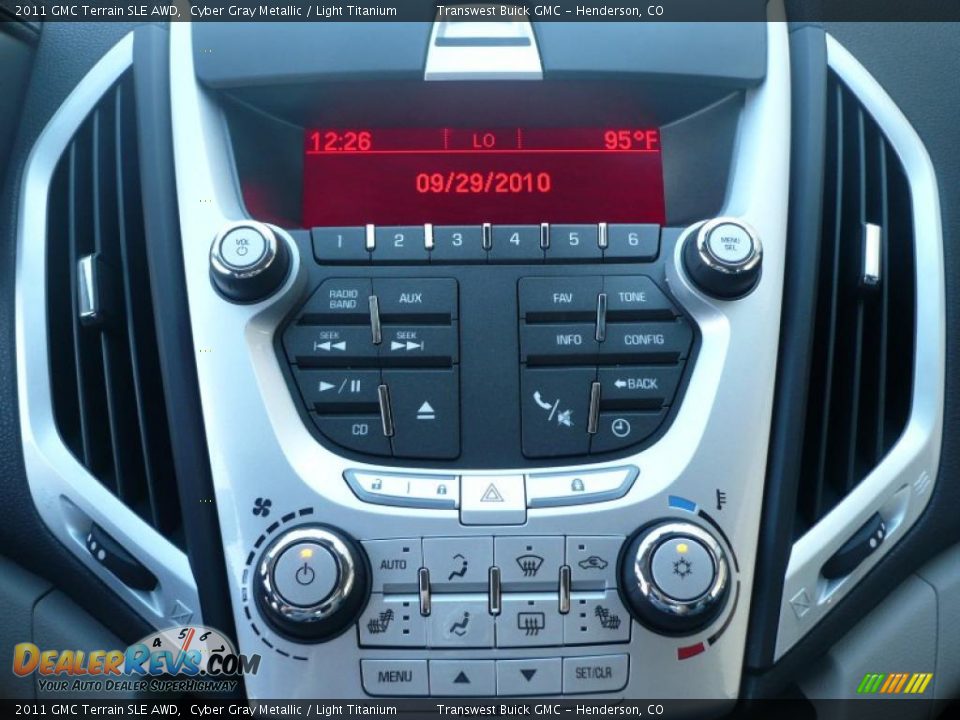Screen dimensions: 960x720
Task: Click '2011 GMC Terrain SLE AWD' in top caption
Action: tap(97, 10)
